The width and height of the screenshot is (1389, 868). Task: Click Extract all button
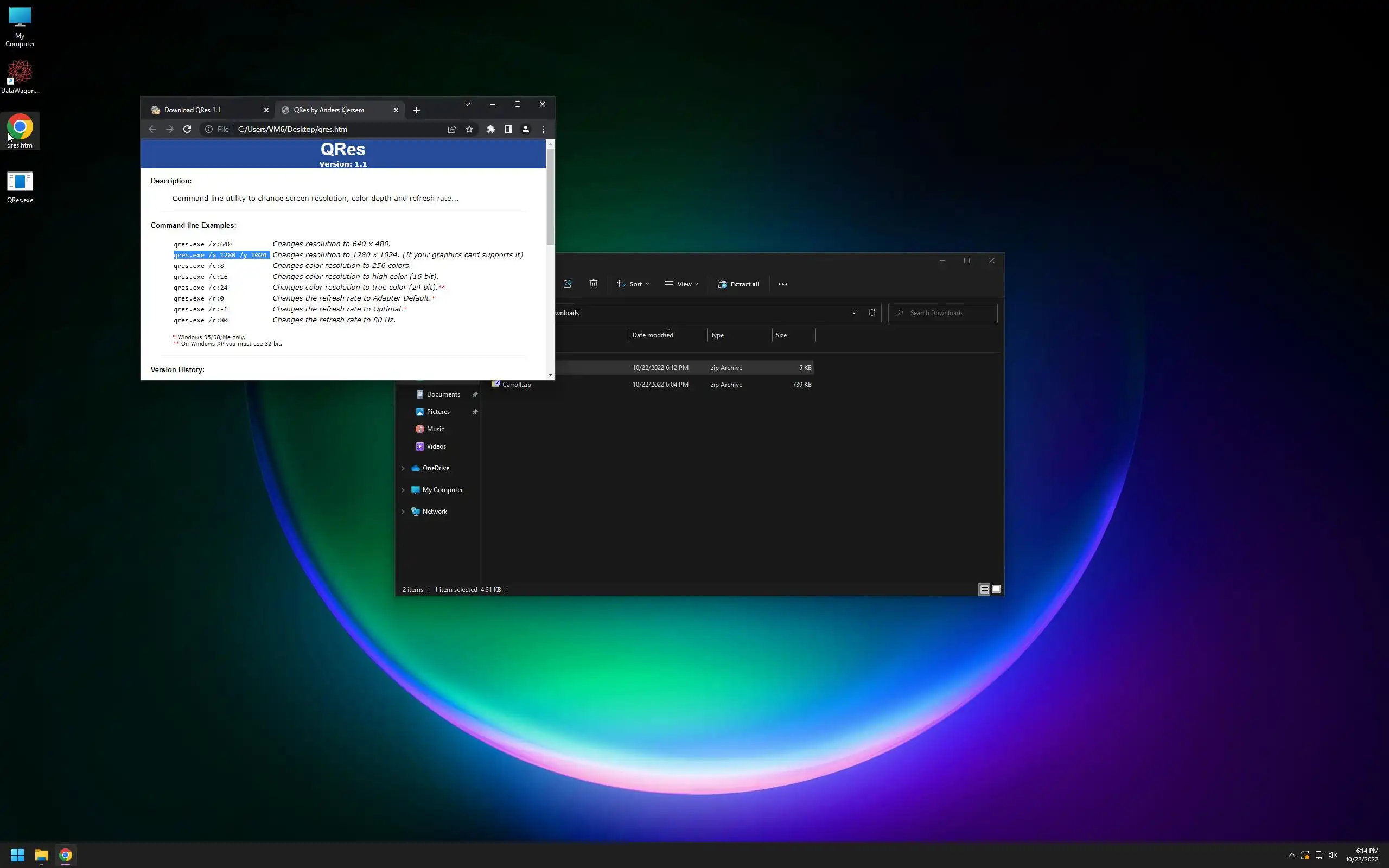(738, 284)
